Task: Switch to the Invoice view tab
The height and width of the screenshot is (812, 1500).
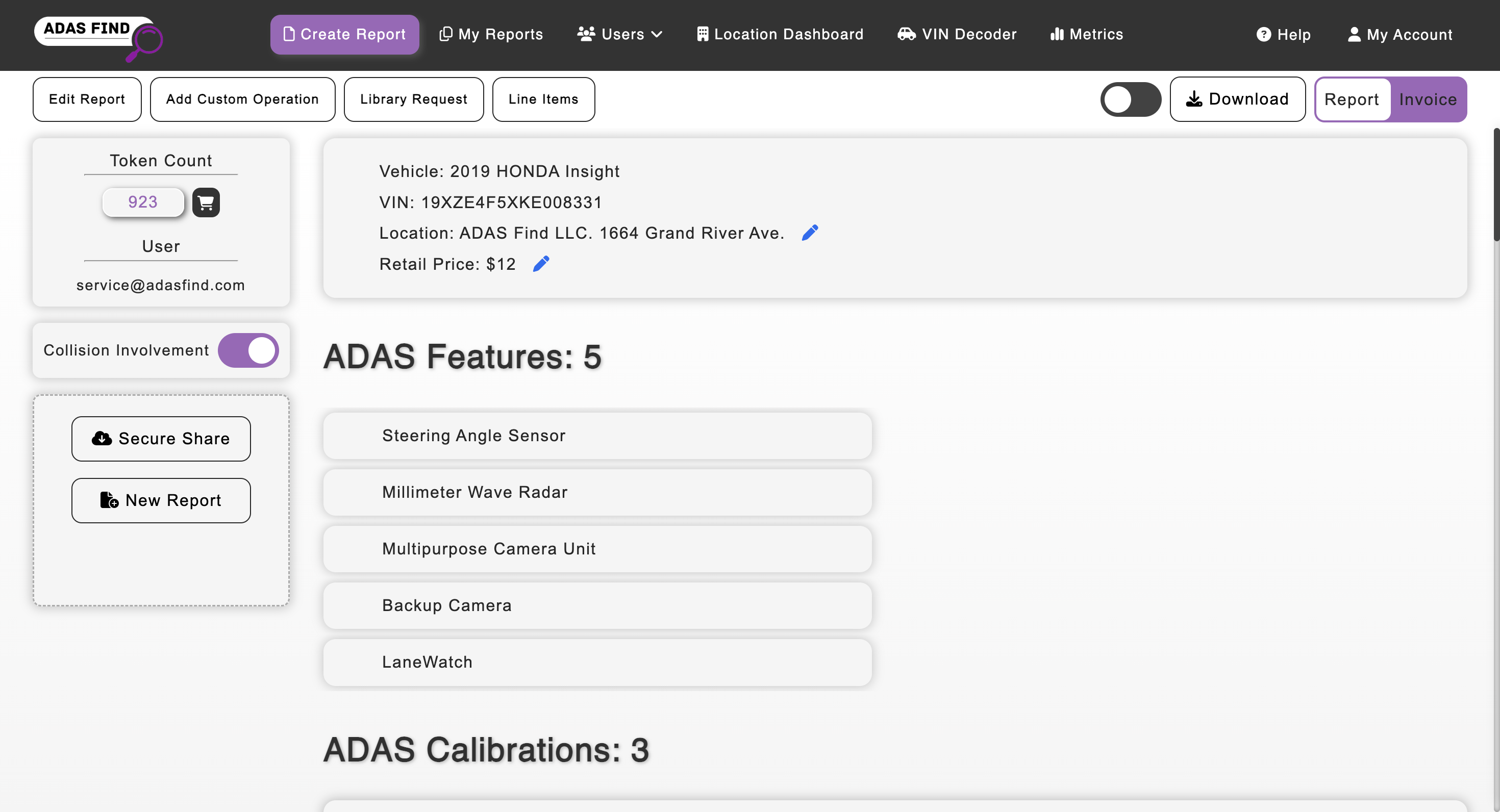Action: (1428, 99)
